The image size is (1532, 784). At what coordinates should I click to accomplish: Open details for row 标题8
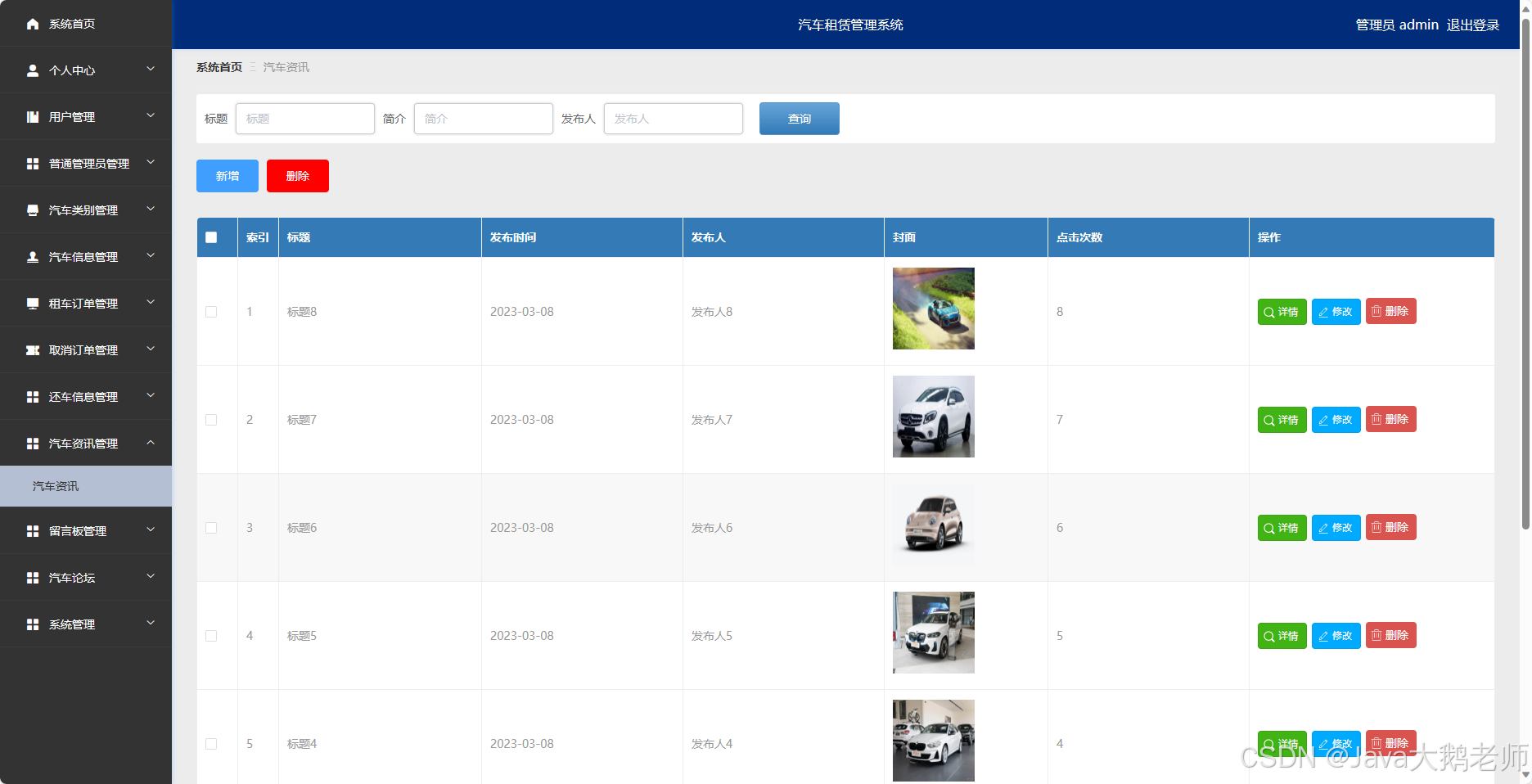click(x=1282, y=312)
